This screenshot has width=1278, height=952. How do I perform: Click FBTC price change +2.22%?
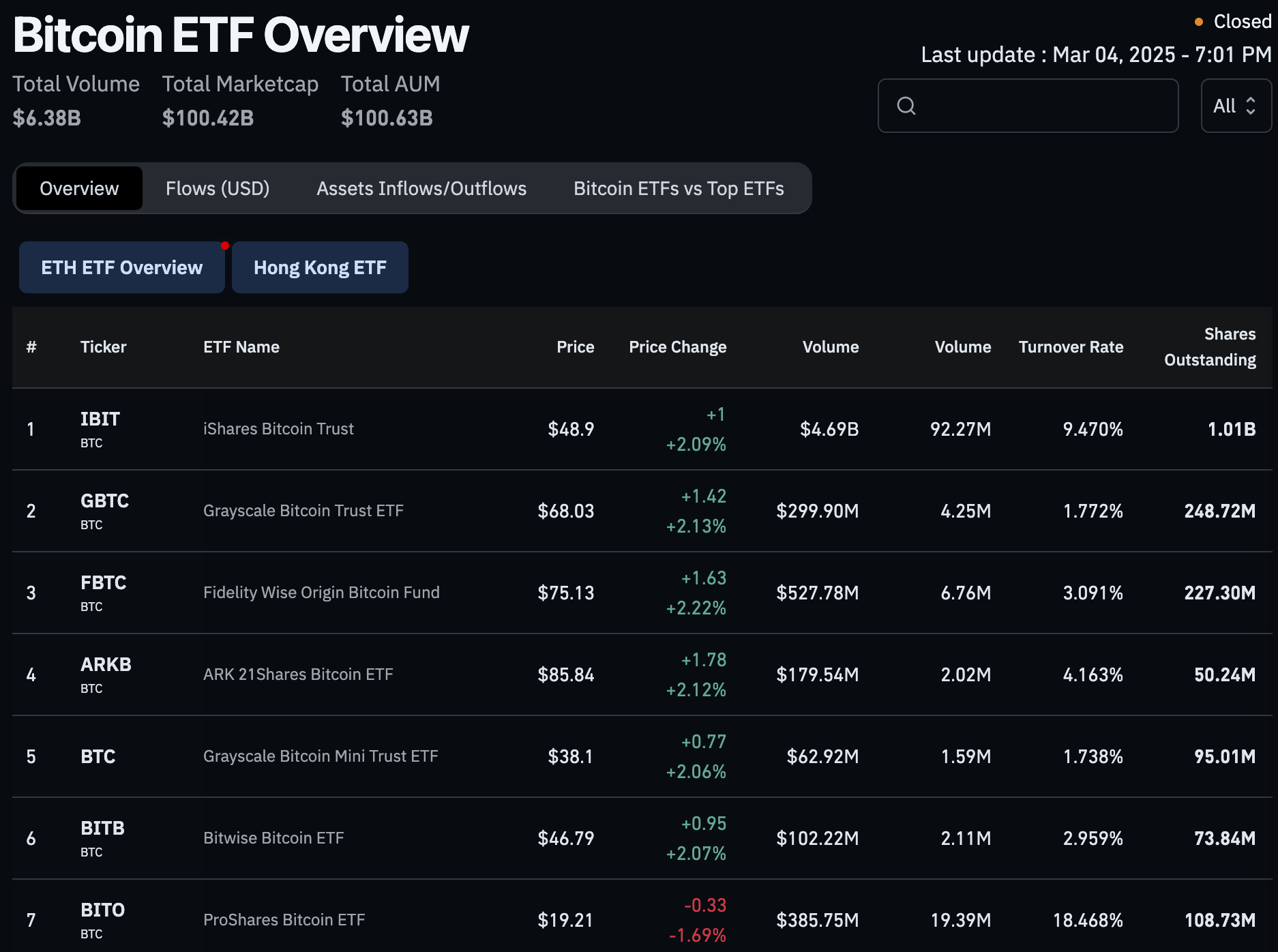point(696,608)
